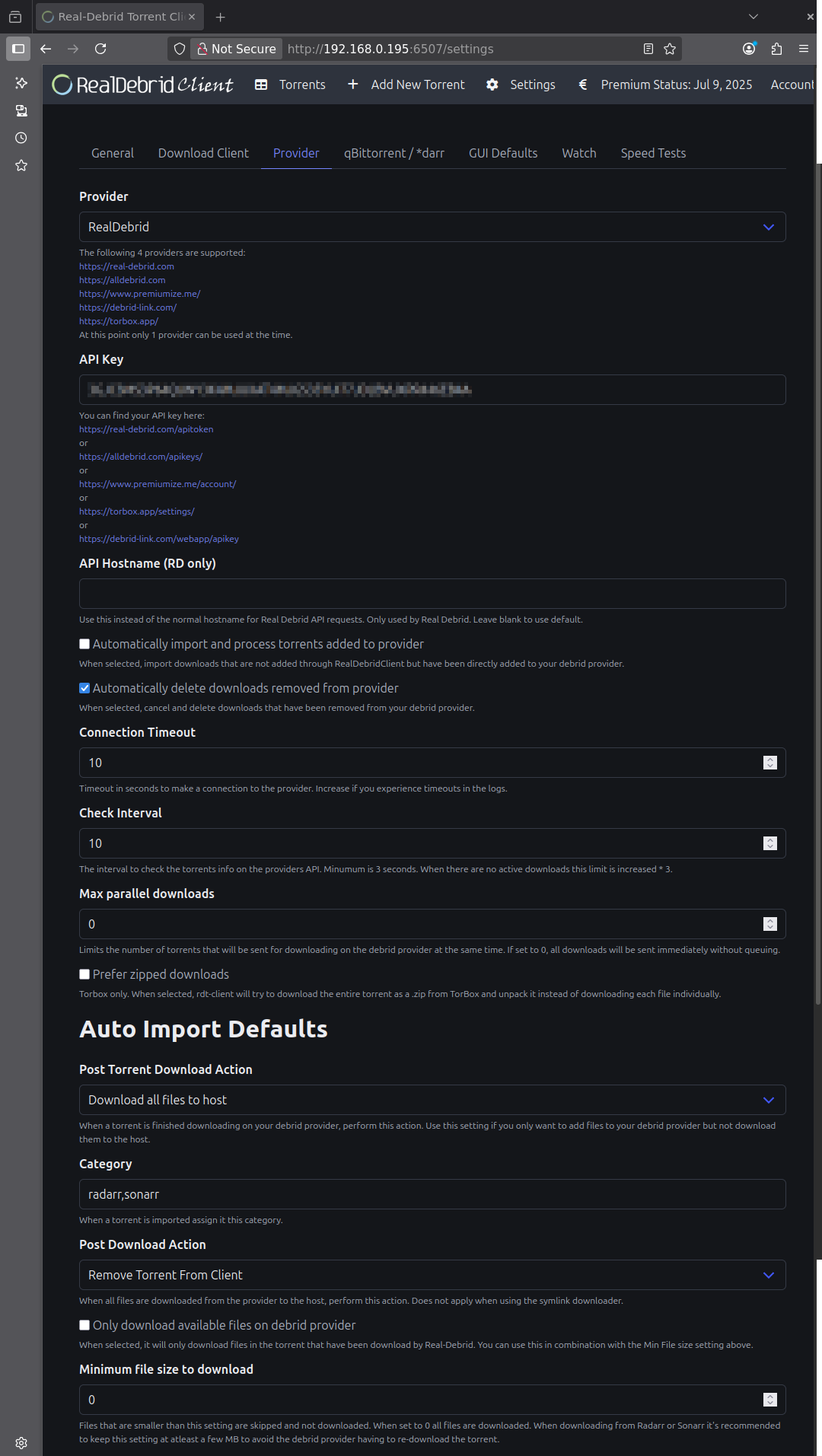Open the real-debrid.com/apitoken link
Viewport: 822px width, 1456px height.
(x=146, y=429)
